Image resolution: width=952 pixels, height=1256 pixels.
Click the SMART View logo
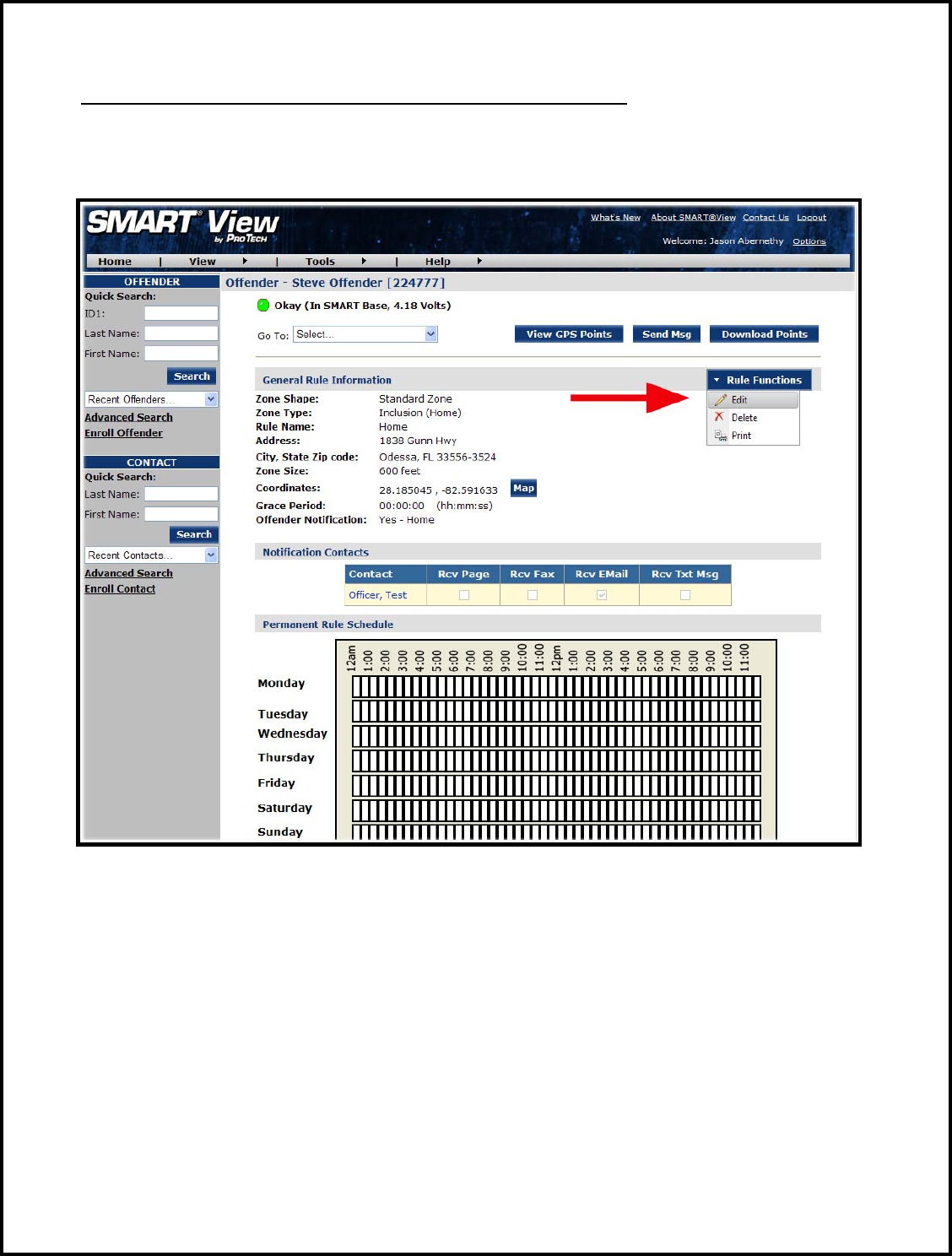(x=183, y=225)
